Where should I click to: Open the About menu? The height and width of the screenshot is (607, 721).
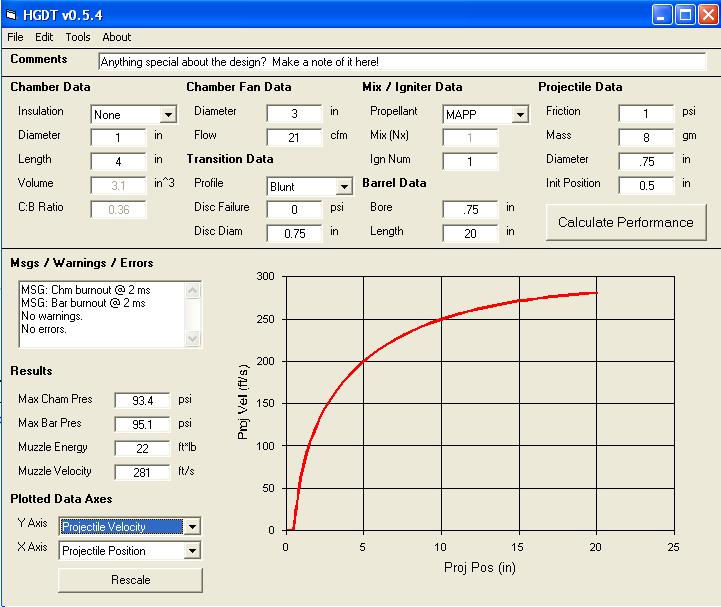(x=117, y=37)
